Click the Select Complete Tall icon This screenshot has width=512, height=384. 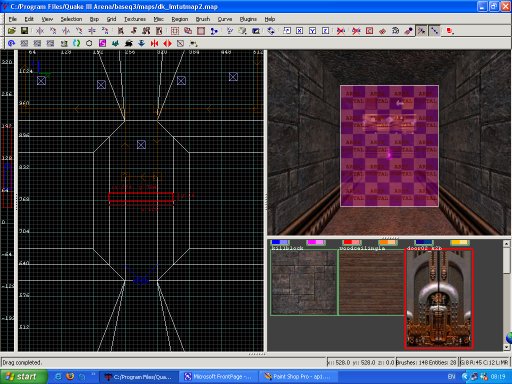[121, 31]
